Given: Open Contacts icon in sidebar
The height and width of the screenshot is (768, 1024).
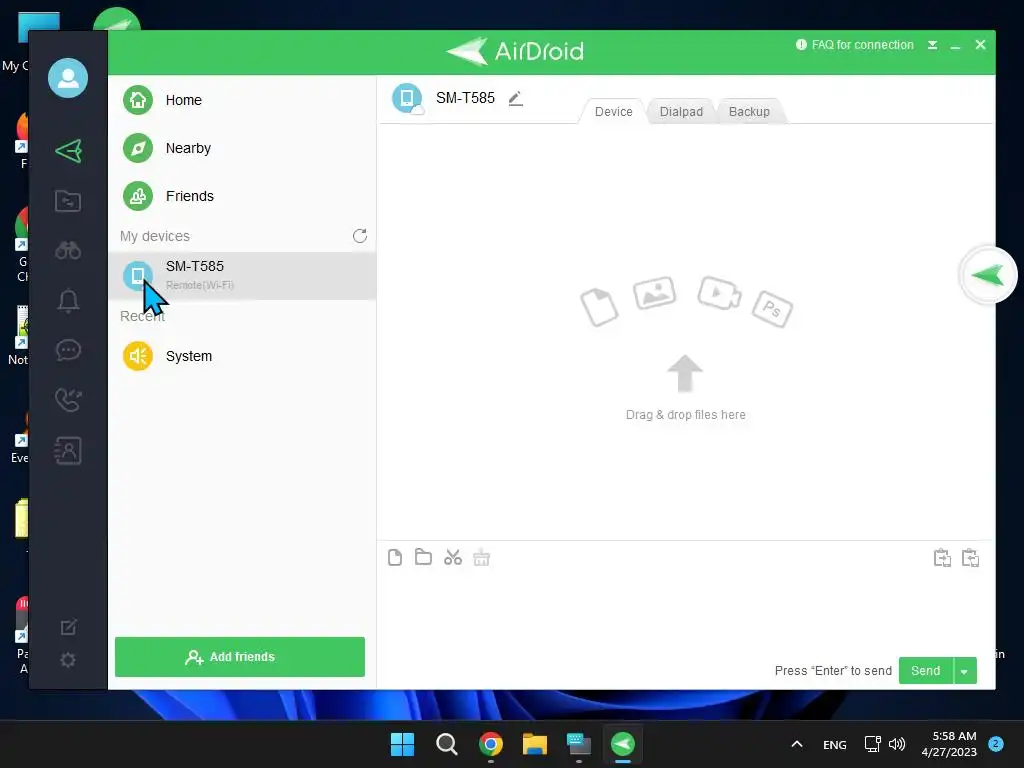Looking at the screenshot, I should click(68, 451).
